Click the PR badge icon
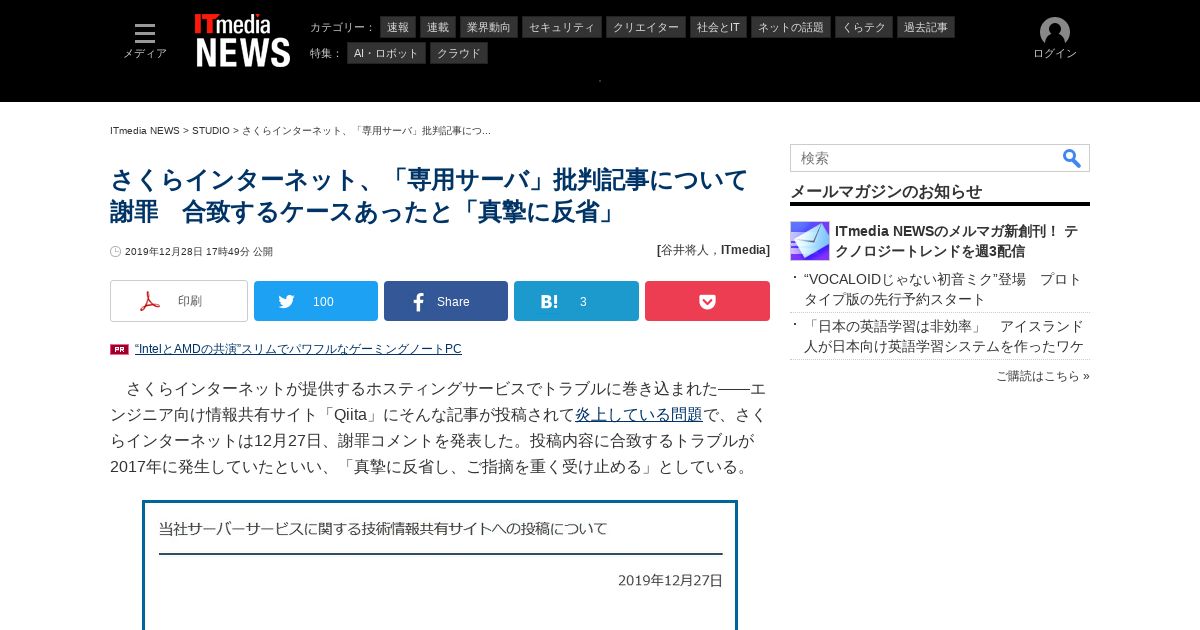The width and height of the screenshot is (1200, 630). pyautogui.click(x=119, y=349)
